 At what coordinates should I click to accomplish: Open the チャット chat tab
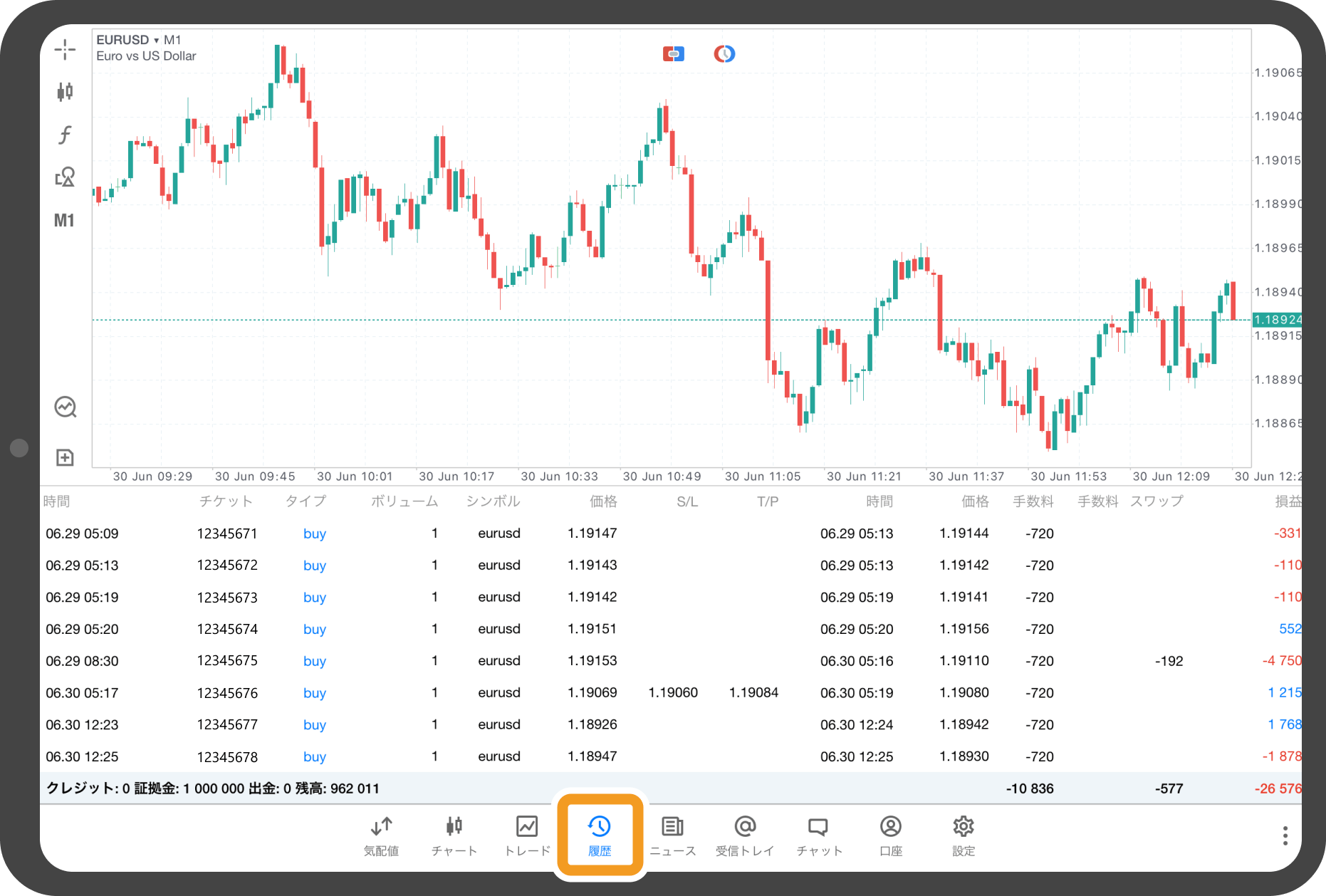pyautogui.click(x=819, y=836)
